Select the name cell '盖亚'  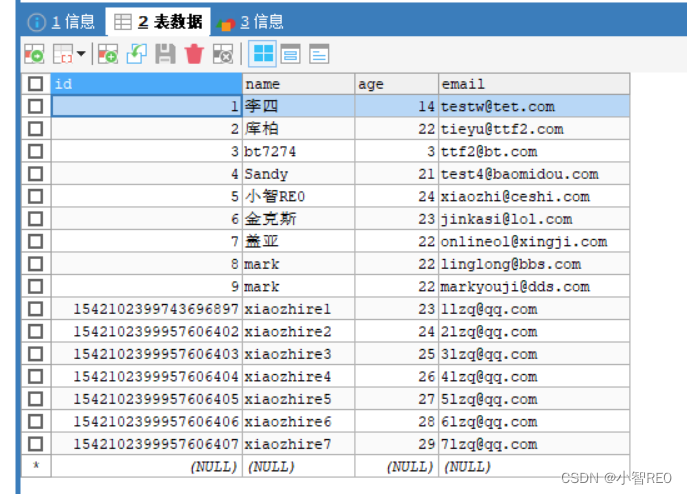pos(298,241)
